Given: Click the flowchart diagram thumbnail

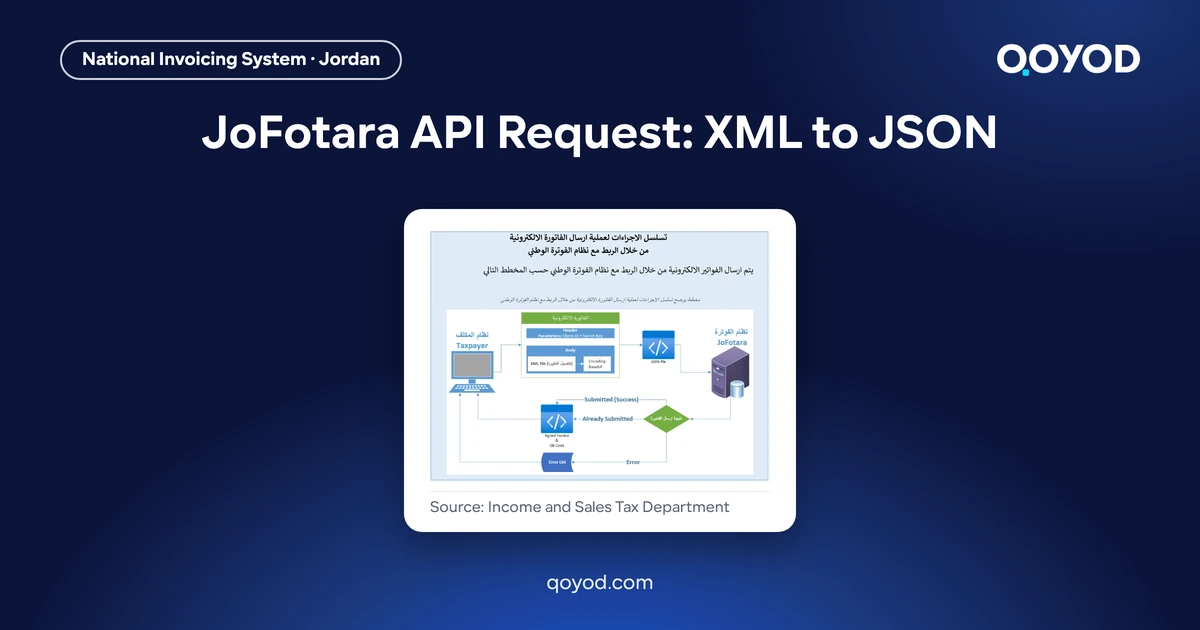Looking at the screenshot, I should pyautogui.click(x=600, y=354).
